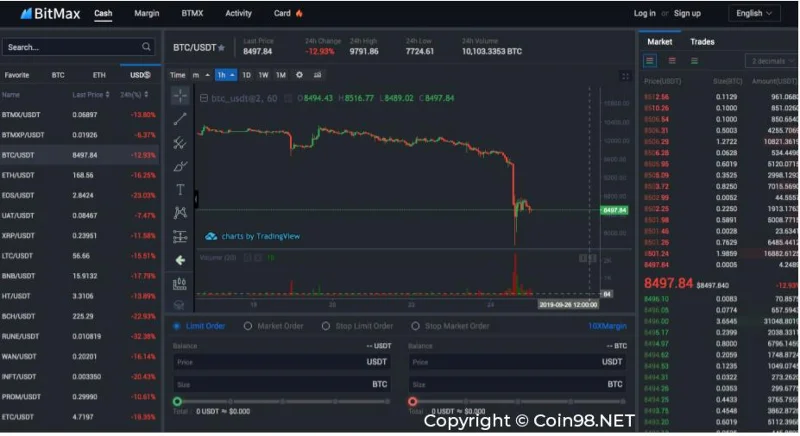
Task: Open the chart indicators icon
Action: [x=317, y=75]
